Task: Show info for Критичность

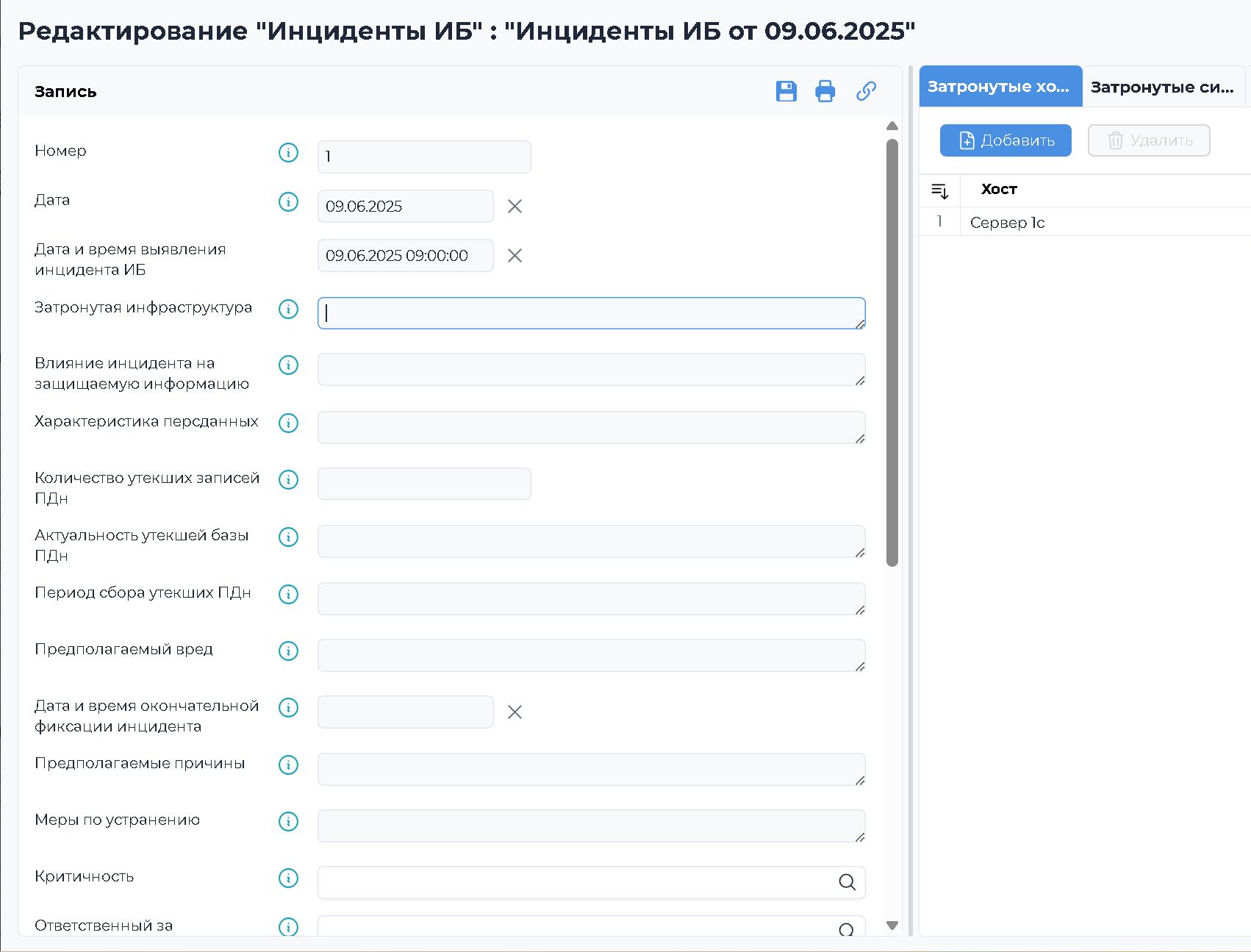Action: (289, 878)
